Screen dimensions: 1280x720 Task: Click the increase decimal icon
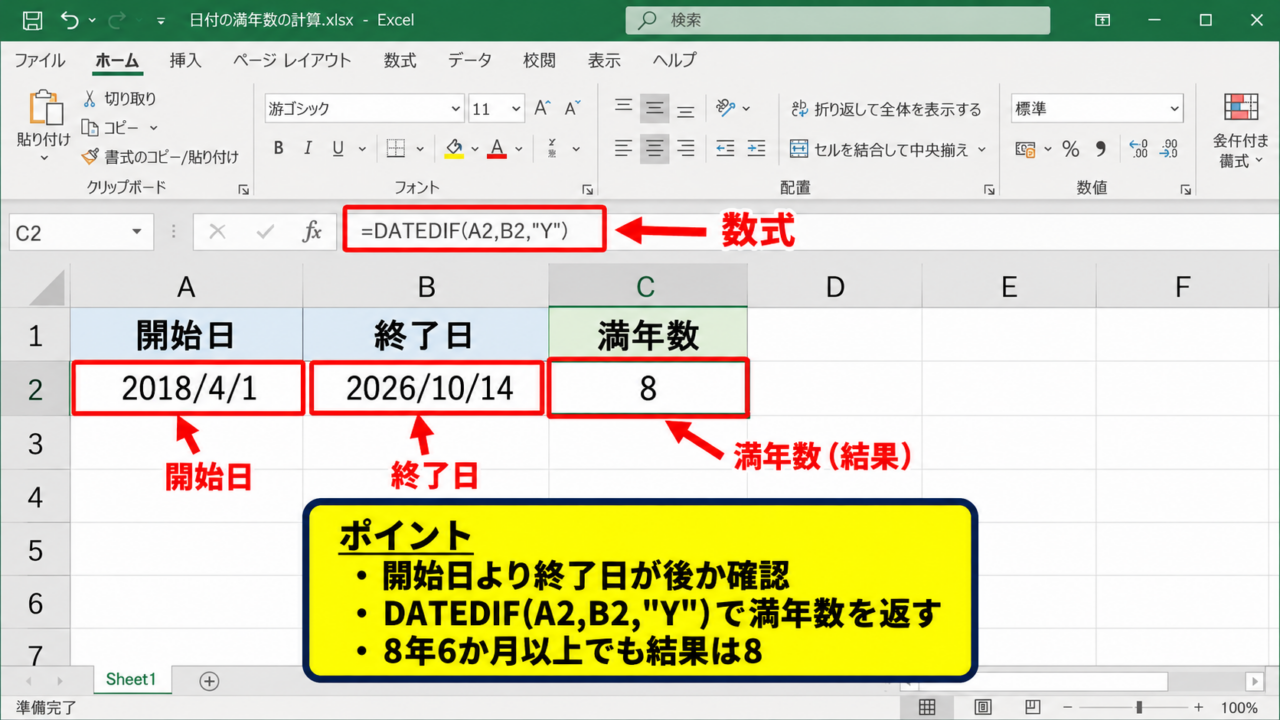tap(1139, 149)
